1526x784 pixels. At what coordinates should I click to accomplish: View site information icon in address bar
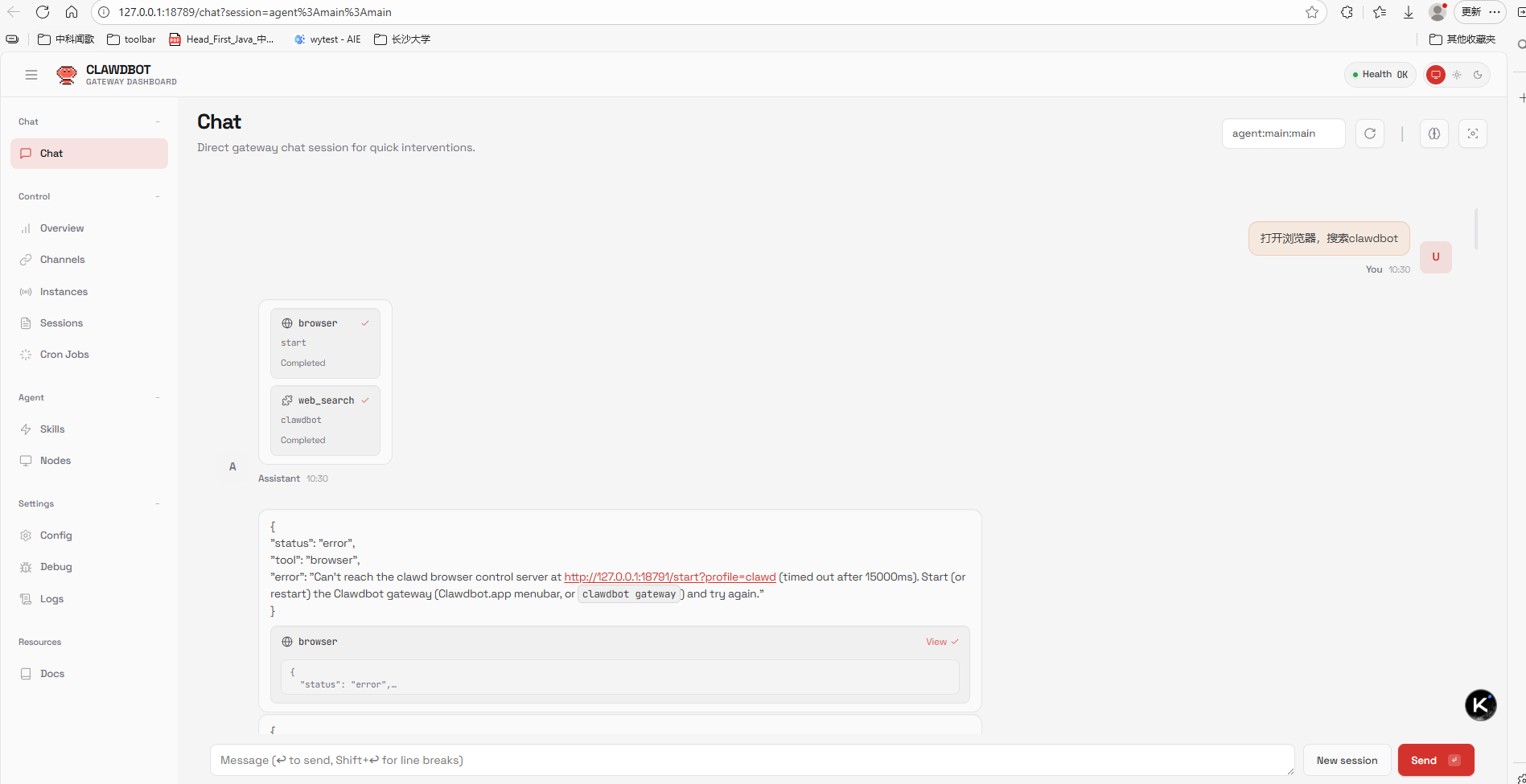104,12
